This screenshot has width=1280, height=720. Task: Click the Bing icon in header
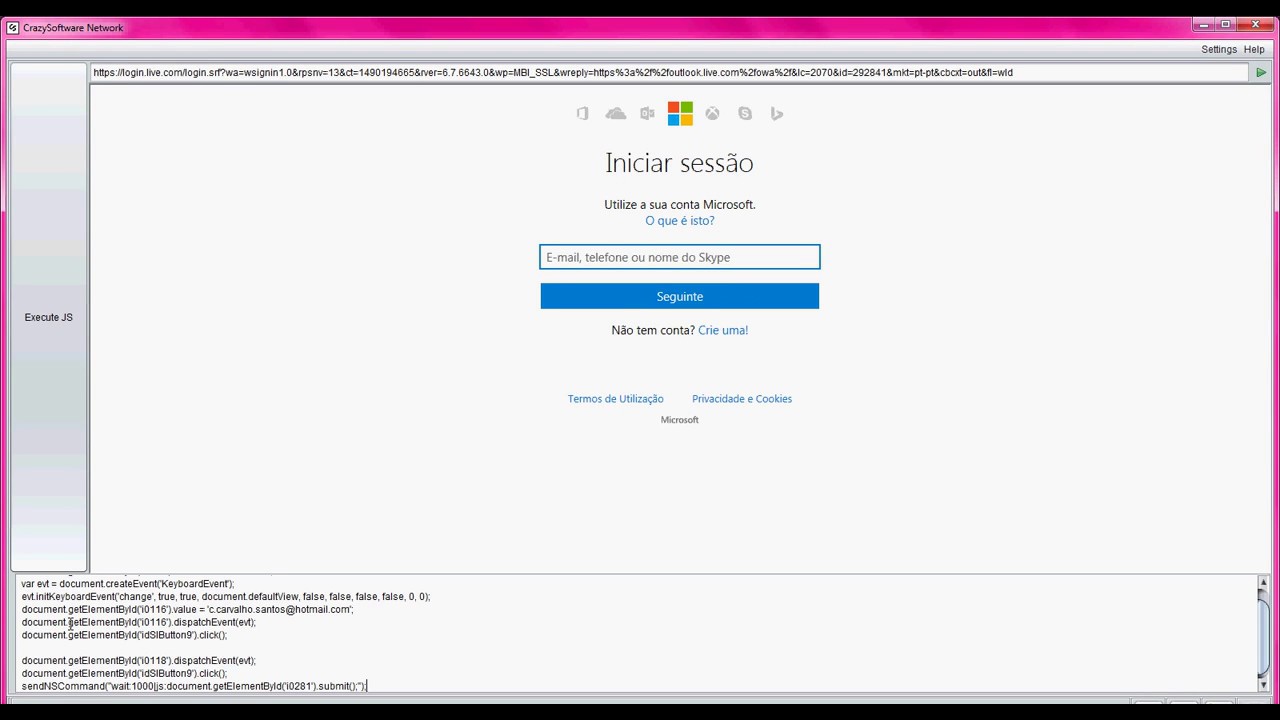[777, 114]
